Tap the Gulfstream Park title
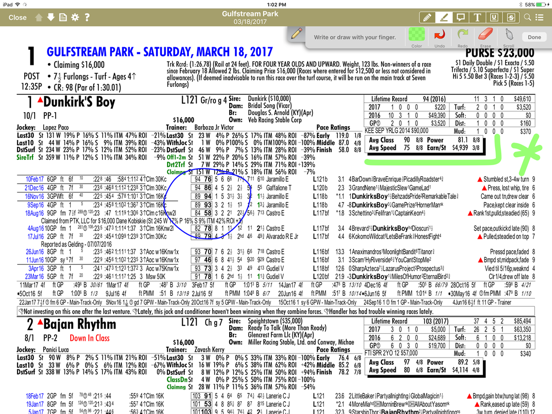This screenshot has width=552, height=414. (250, 14)
